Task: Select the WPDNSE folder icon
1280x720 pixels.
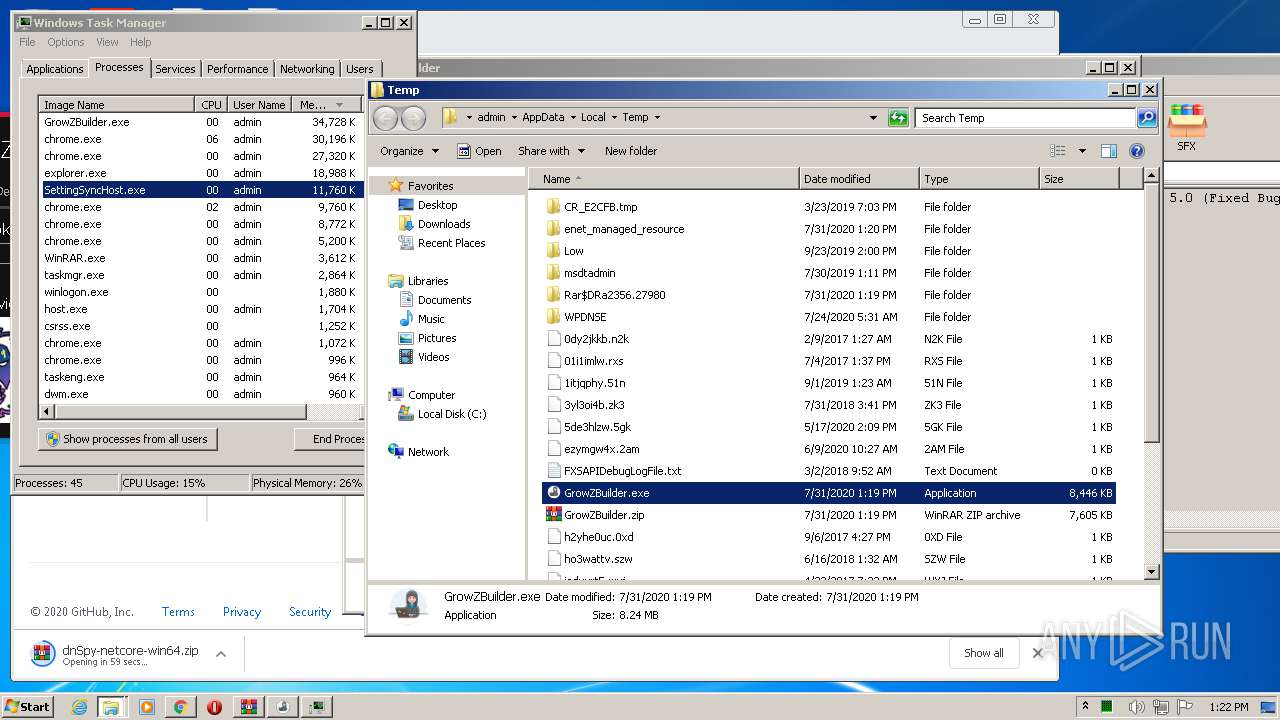Action: [554, 317]
